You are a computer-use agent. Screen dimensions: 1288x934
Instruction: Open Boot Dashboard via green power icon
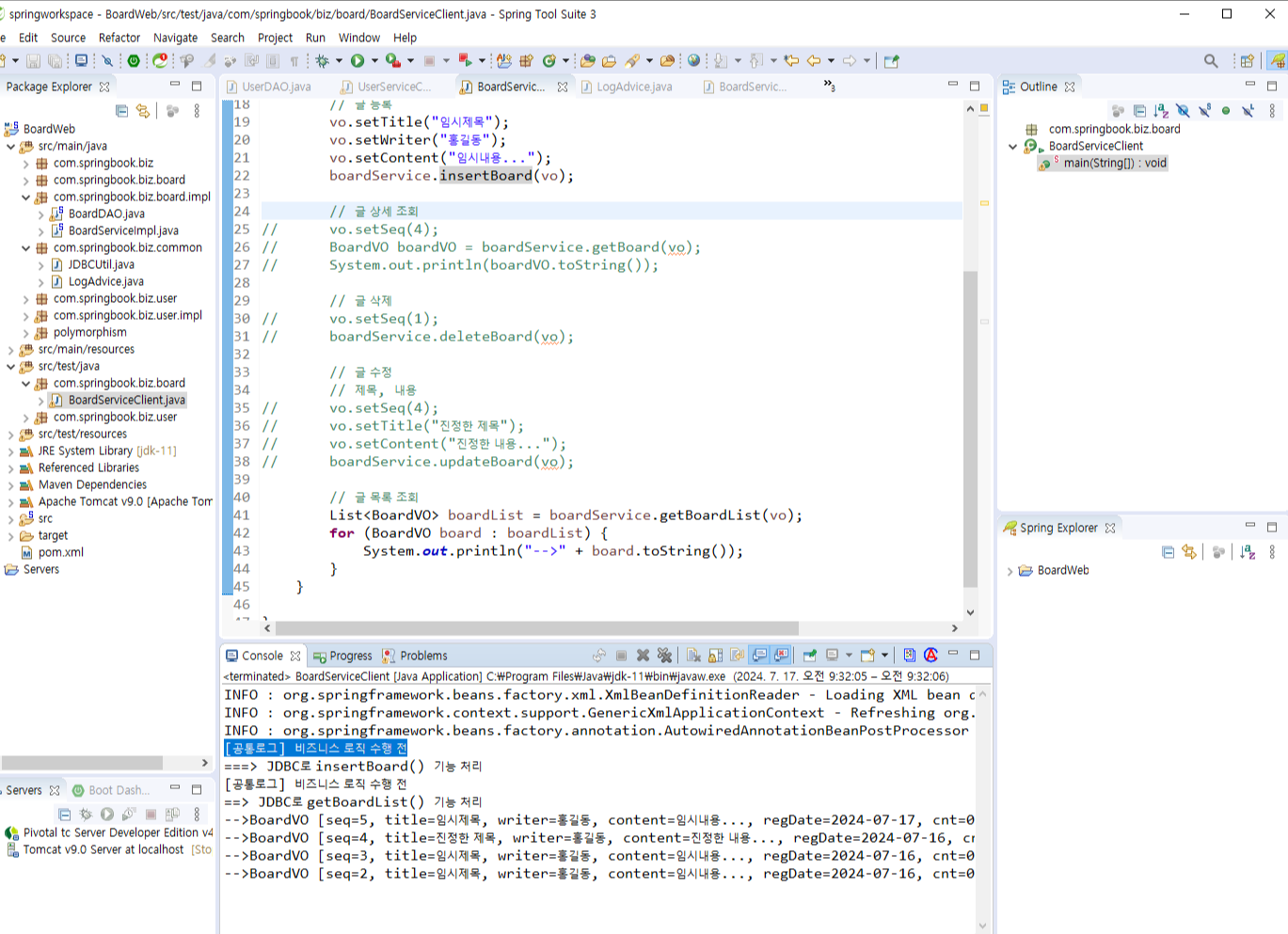[134, 61]
